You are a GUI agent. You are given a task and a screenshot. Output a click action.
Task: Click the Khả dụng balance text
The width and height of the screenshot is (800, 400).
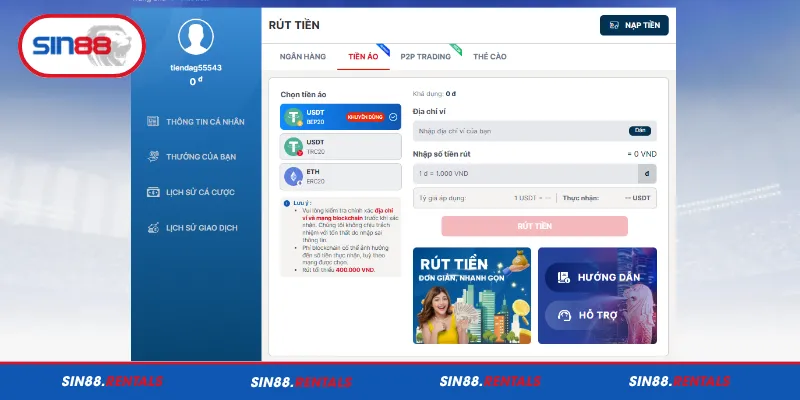434,94
